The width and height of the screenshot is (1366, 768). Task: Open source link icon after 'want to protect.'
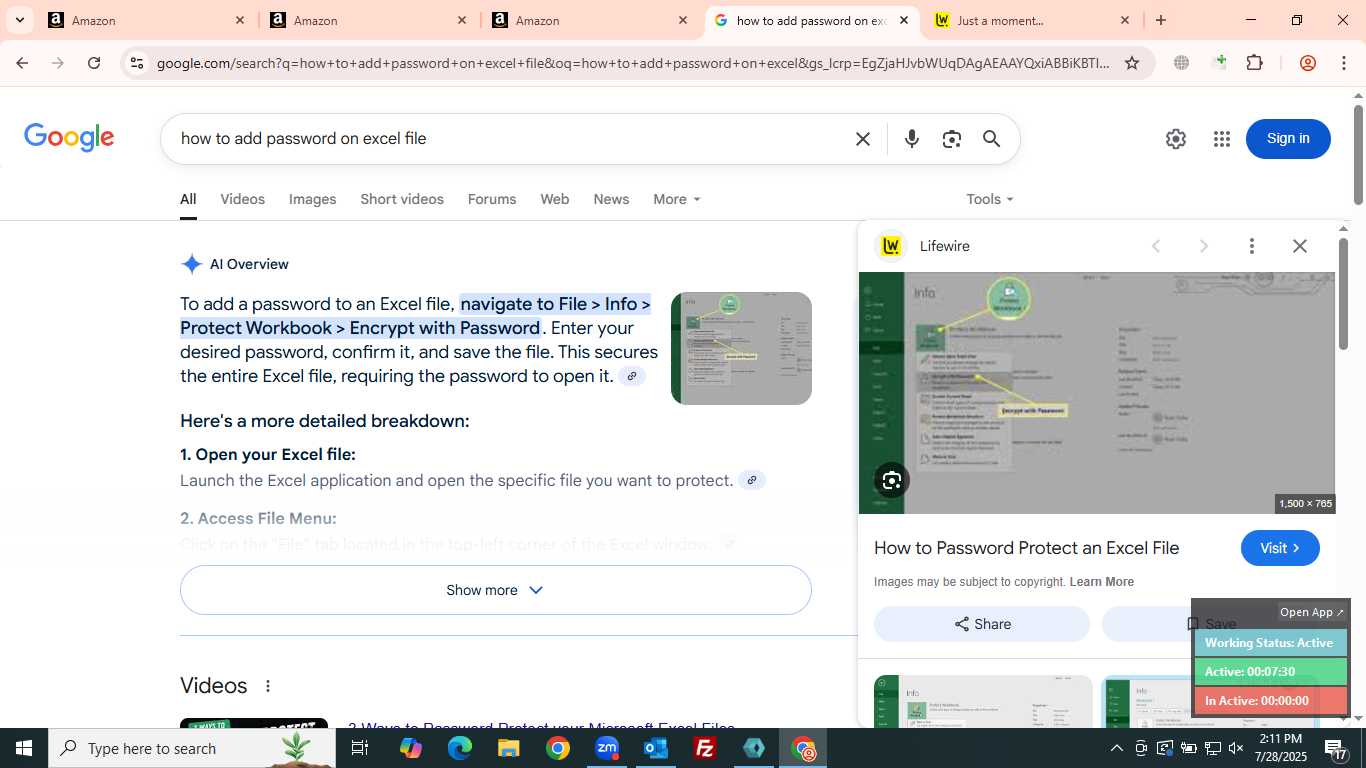[x=752, y=480]
